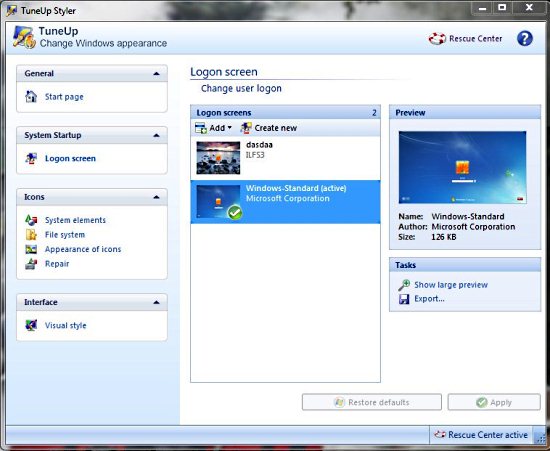Image resolution: width=550 pixels, height=451 pixels.
Task: Collapse the Interface section
Action: [x=156, y=302]
